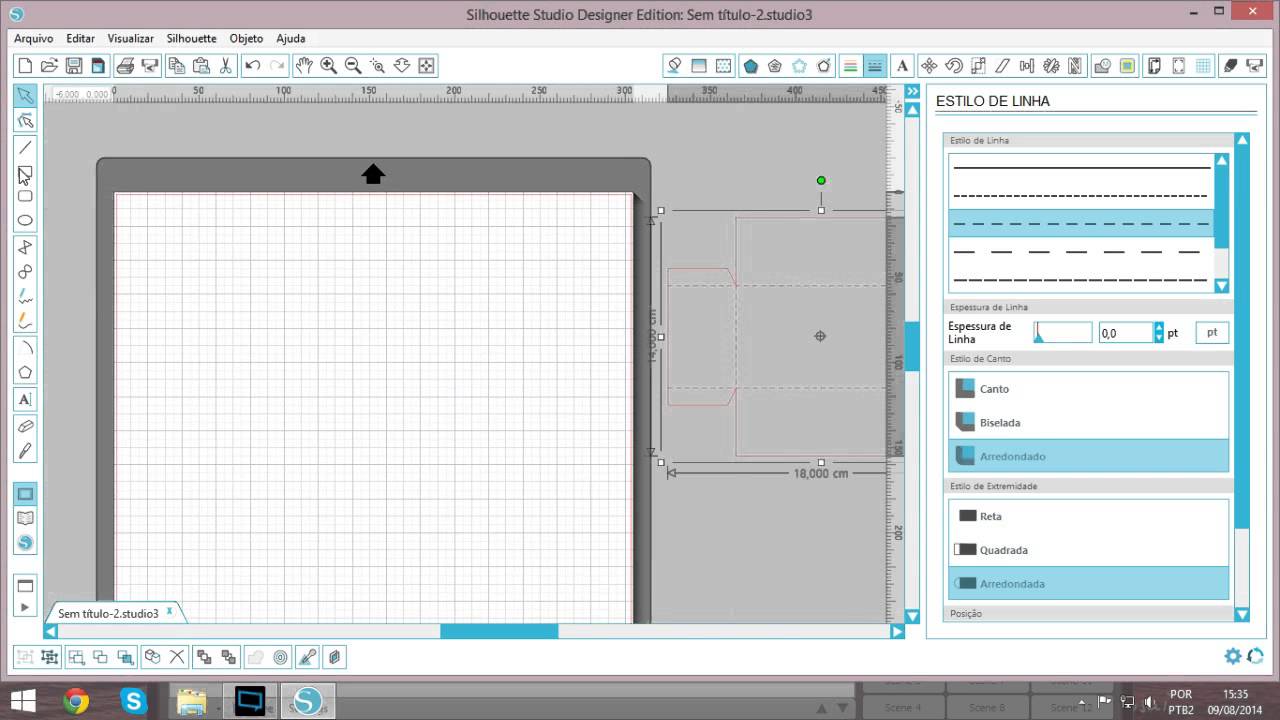Screen dimensions: 1280x720
Task: Select the Reta end cap style
Action: click(x=1088, y=516)
